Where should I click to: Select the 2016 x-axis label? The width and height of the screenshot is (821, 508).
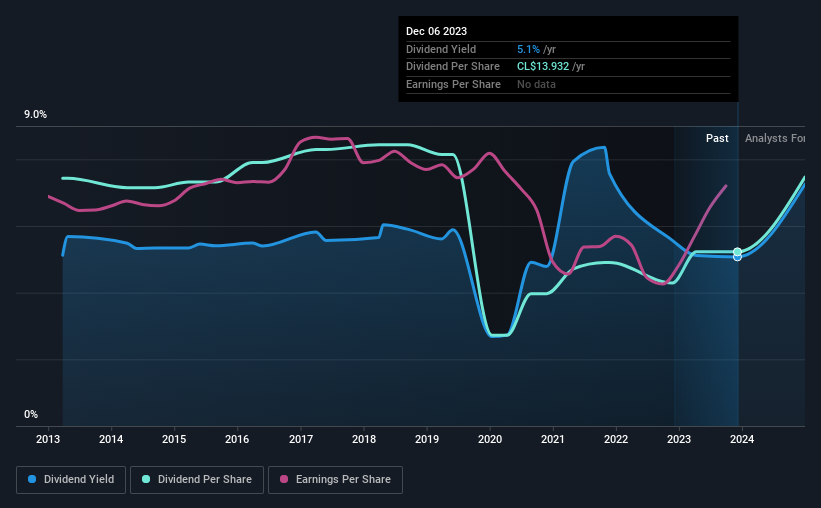click(x=237, y=439)
